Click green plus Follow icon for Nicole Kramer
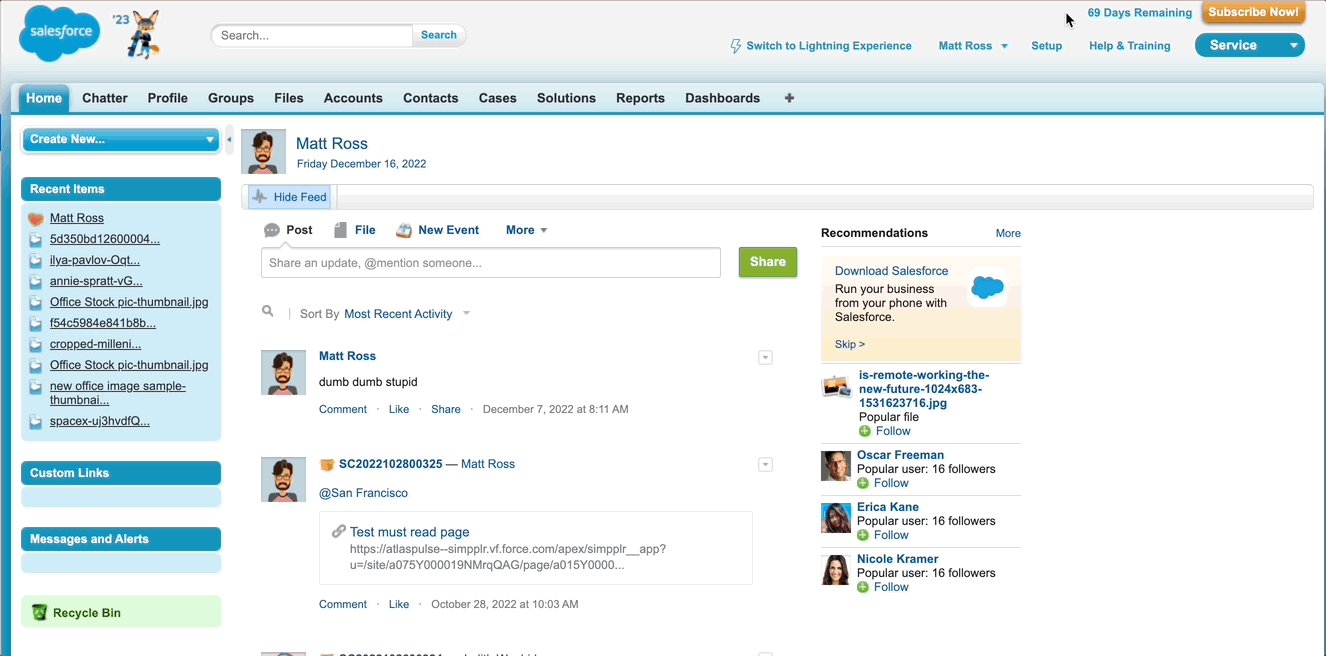This screenshot has width=1326, height=656. pyautogui.click(x=864, y=587)
